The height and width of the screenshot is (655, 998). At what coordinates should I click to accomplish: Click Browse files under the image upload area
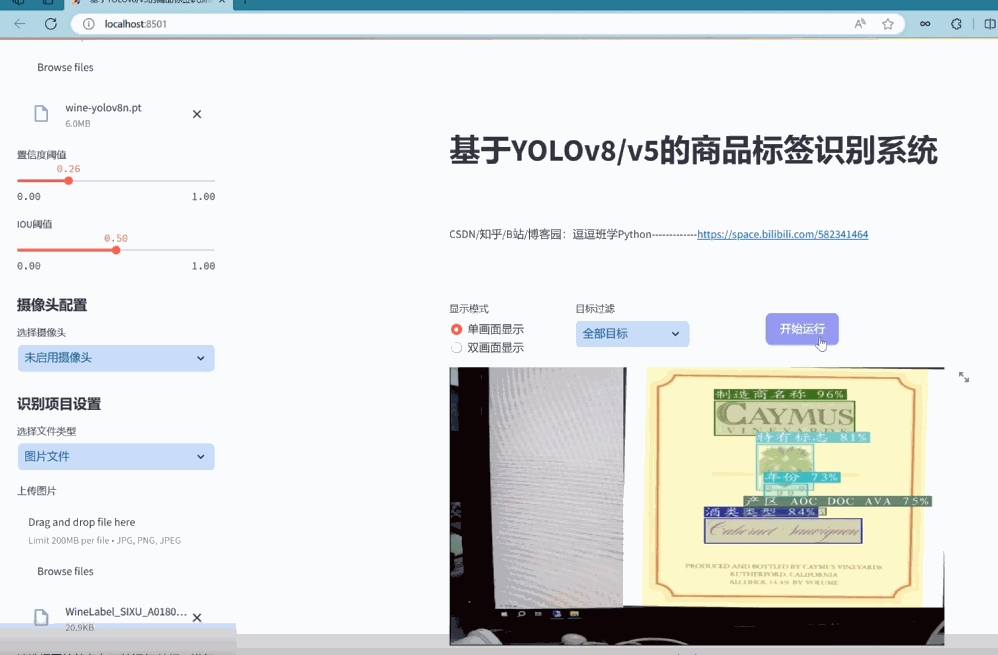(x=66, y=572)
